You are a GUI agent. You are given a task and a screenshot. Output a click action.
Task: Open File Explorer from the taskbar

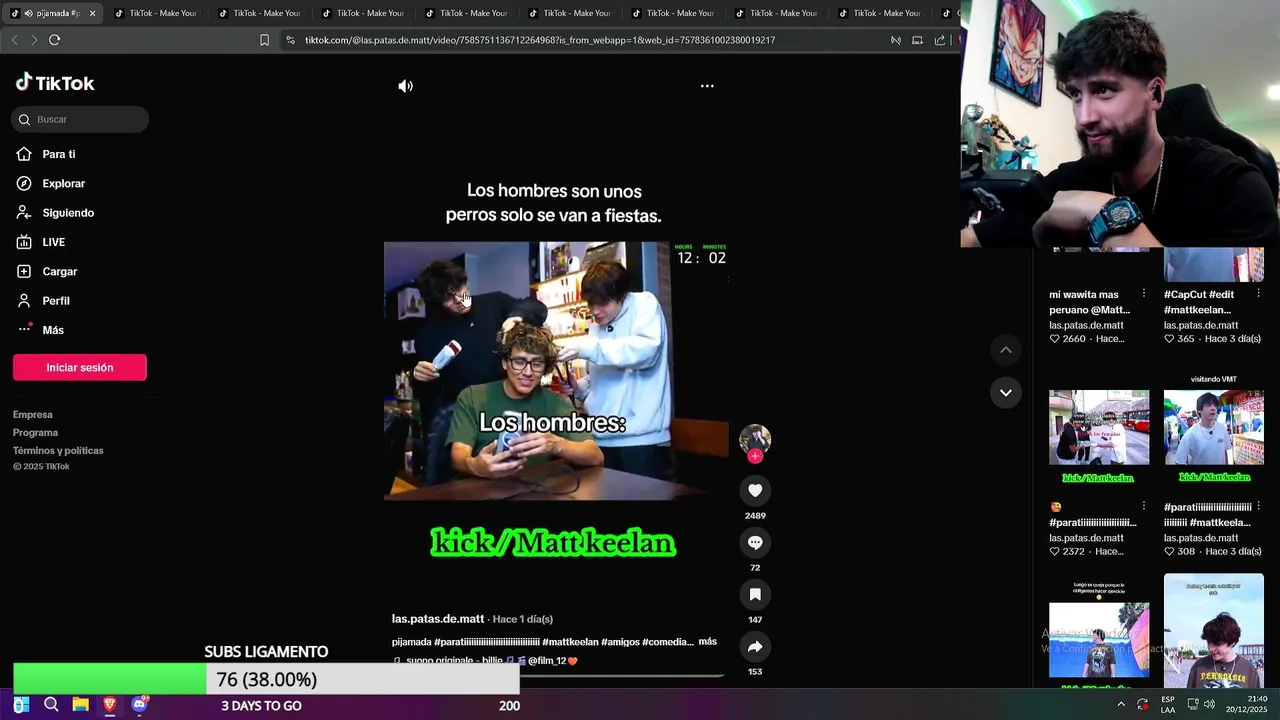80,705
